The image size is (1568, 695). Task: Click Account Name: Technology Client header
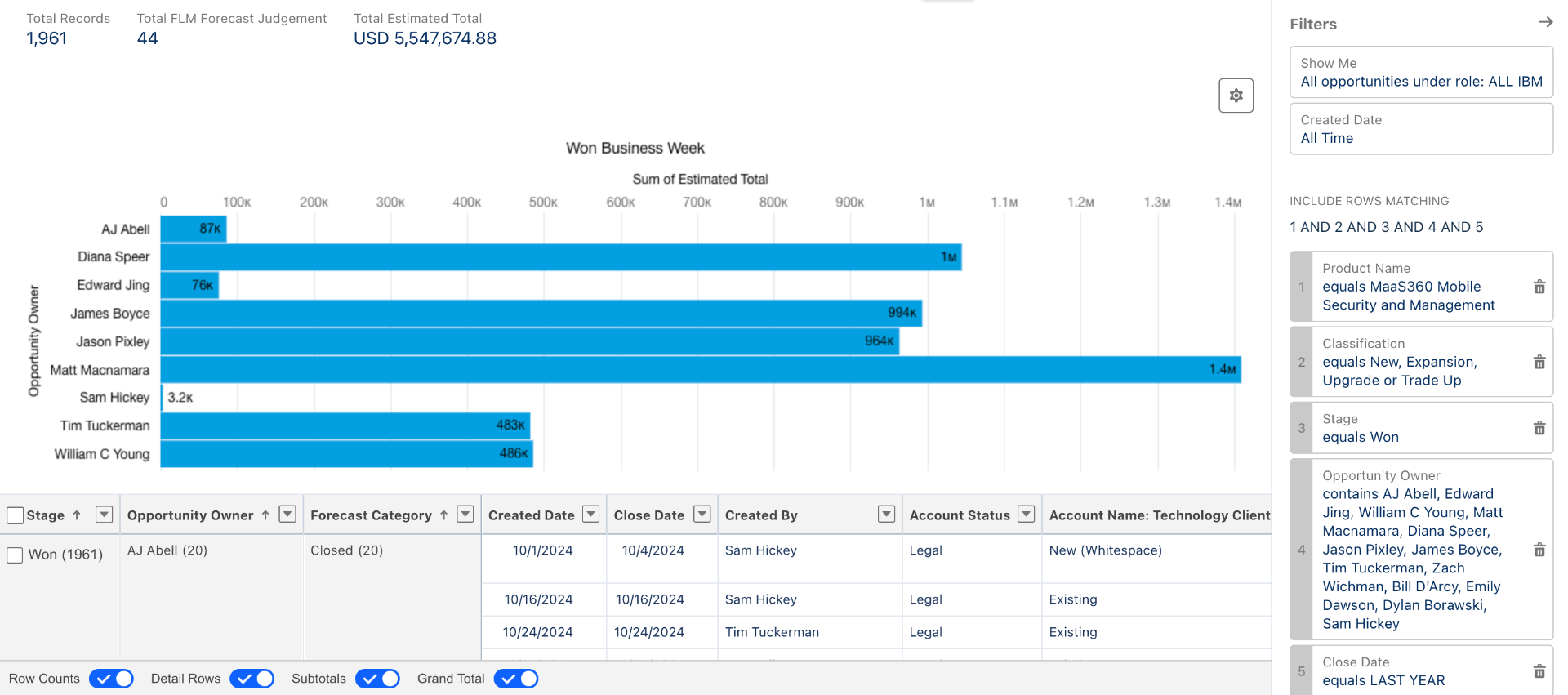pos(1160,515)
